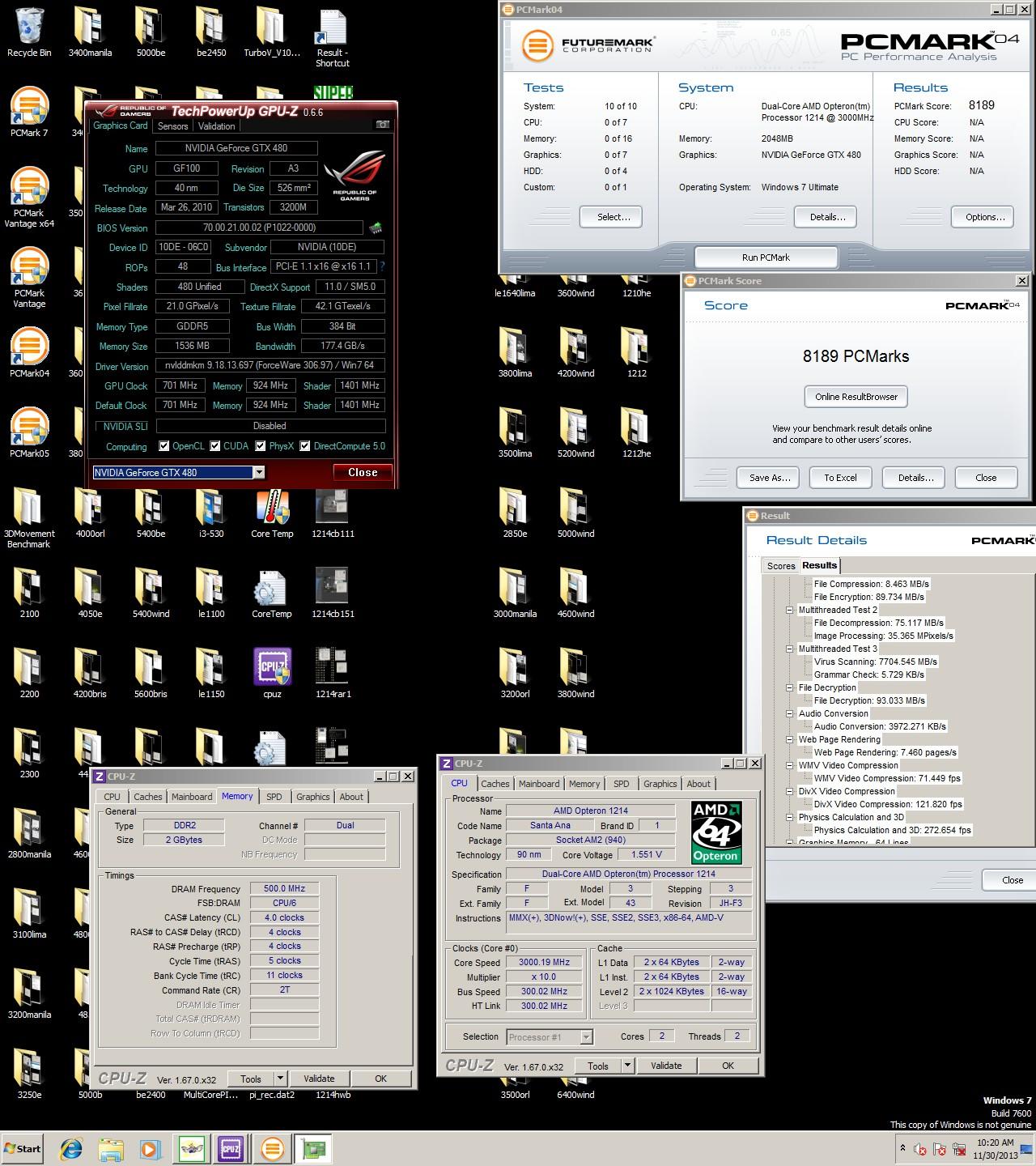Toggle the DirectCompute 5.0 checkbox
The height and width of the screenshot is (1166, 1036).
(x=305, y=446)
